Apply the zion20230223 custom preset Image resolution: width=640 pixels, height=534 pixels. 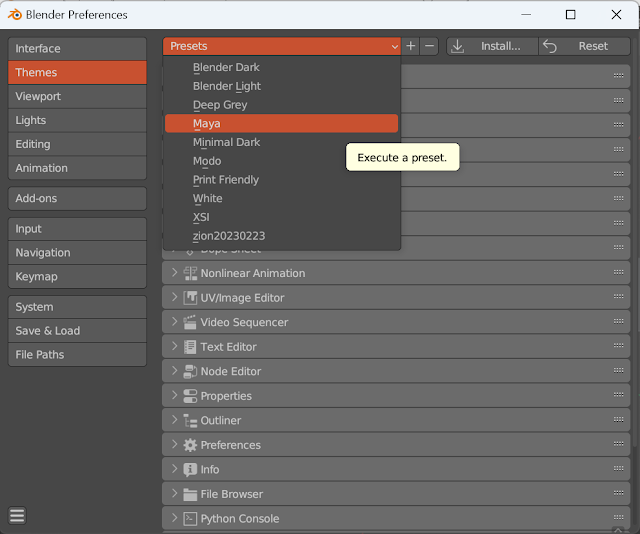[281, 236]
